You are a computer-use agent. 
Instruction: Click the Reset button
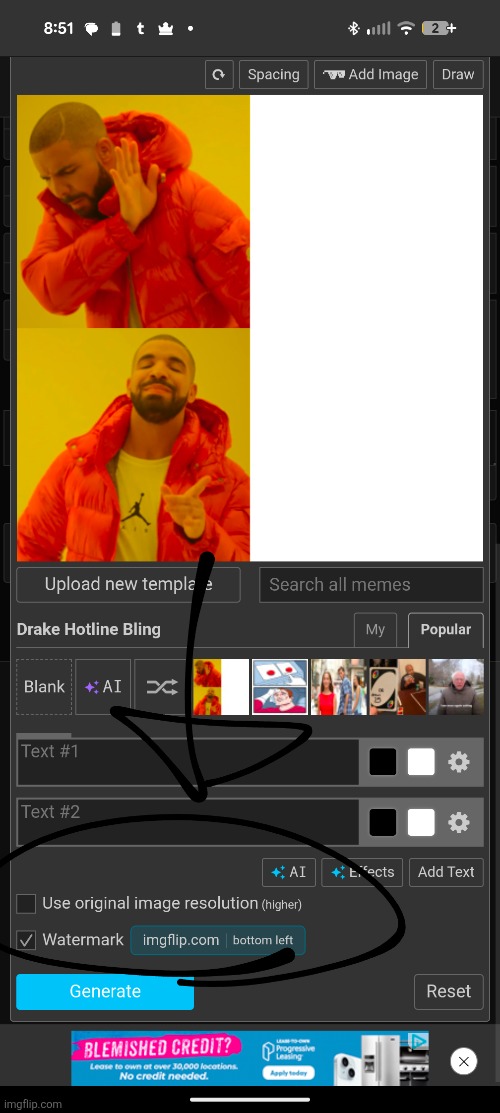pyautogui.click(x=449, y=992)
